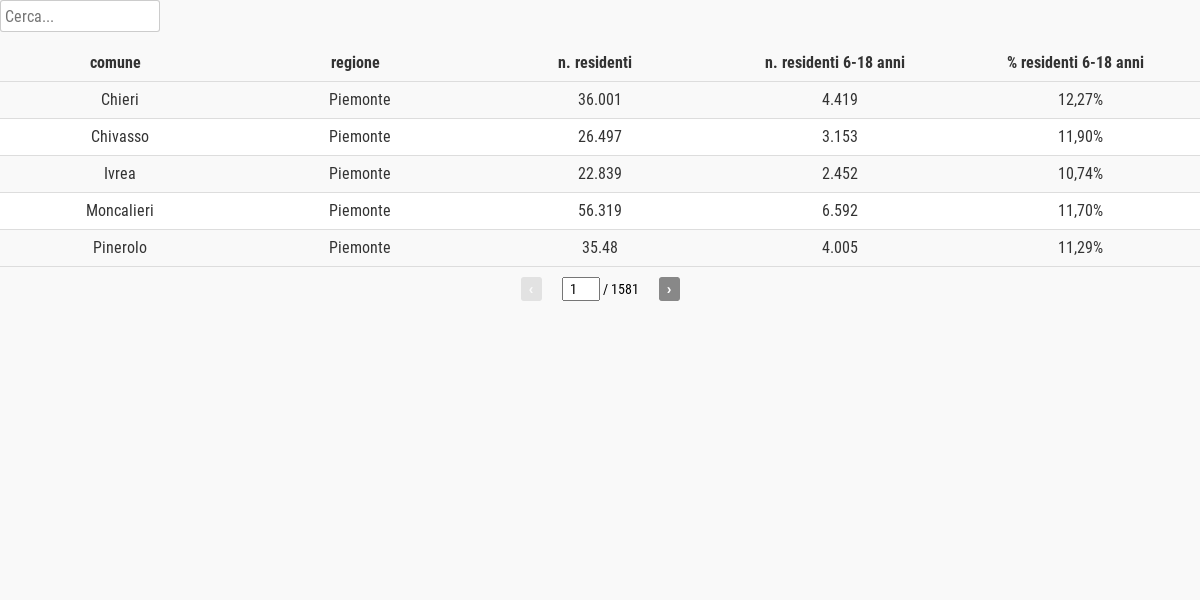The height and width of the screenshot is (600, 1200).
Task: Select the Chivasso comune cell
Action: [x=120, y=137]
